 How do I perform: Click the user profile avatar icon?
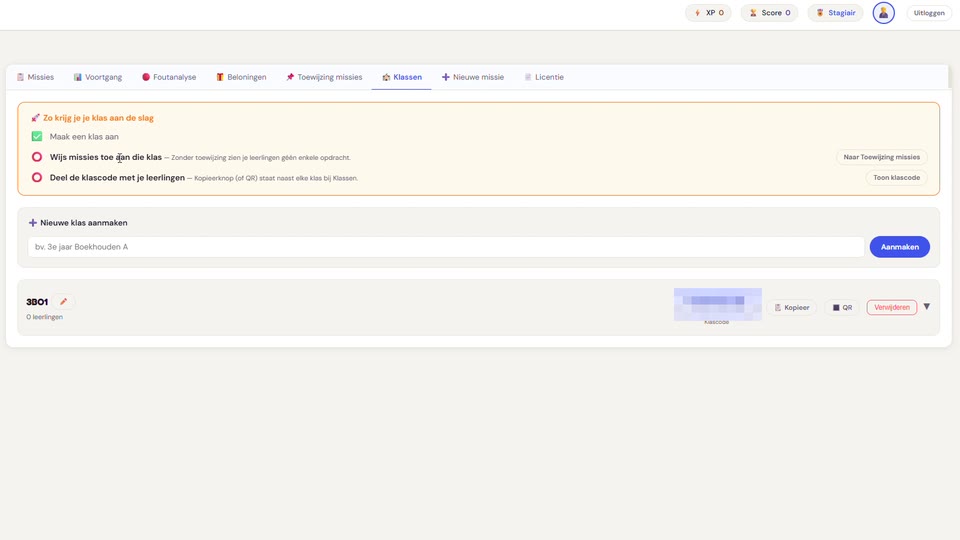pyautogui.click(x=883, y=13)
